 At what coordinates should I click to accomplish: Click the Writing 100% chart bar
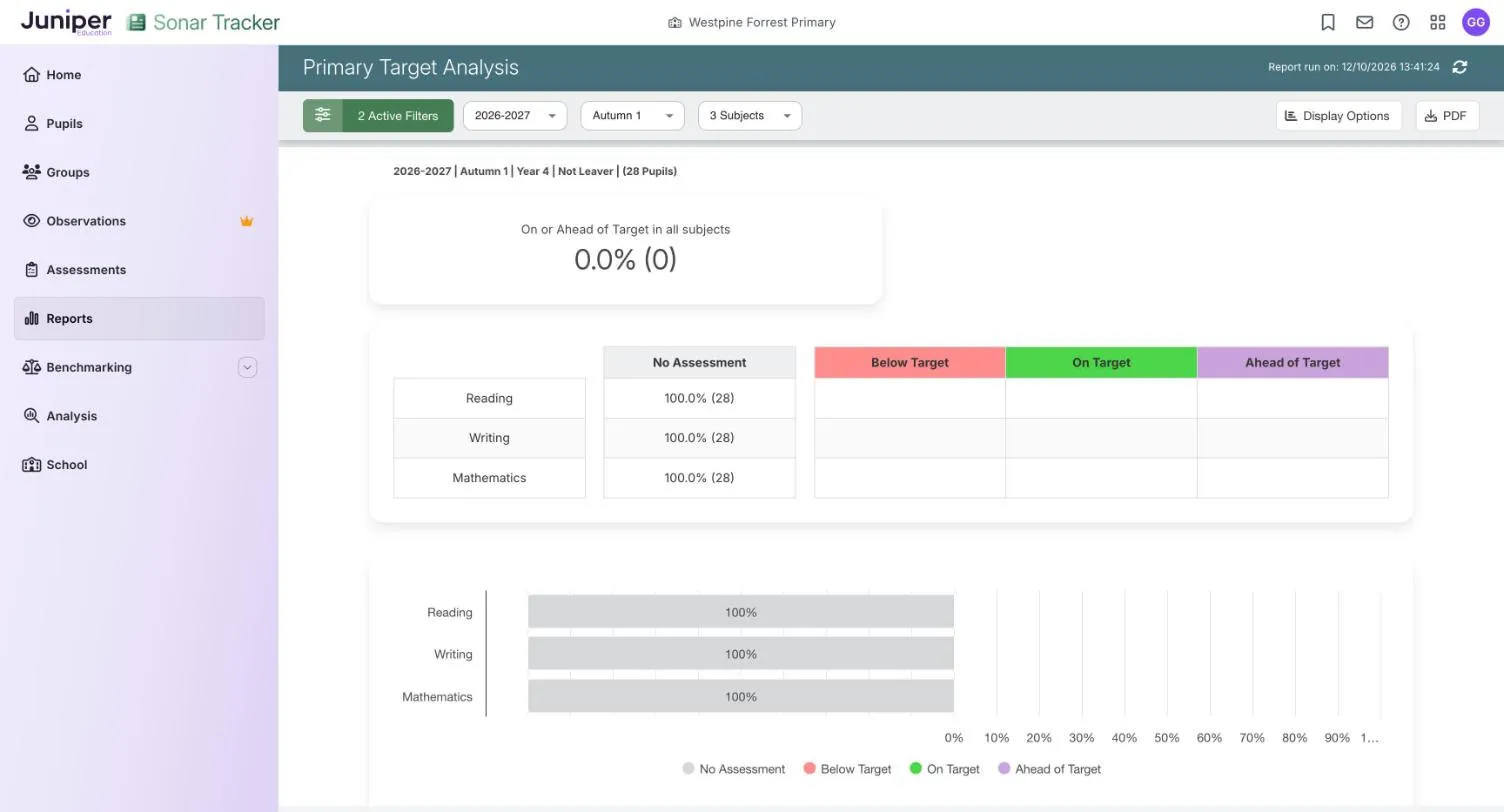(x=741, y=654)
